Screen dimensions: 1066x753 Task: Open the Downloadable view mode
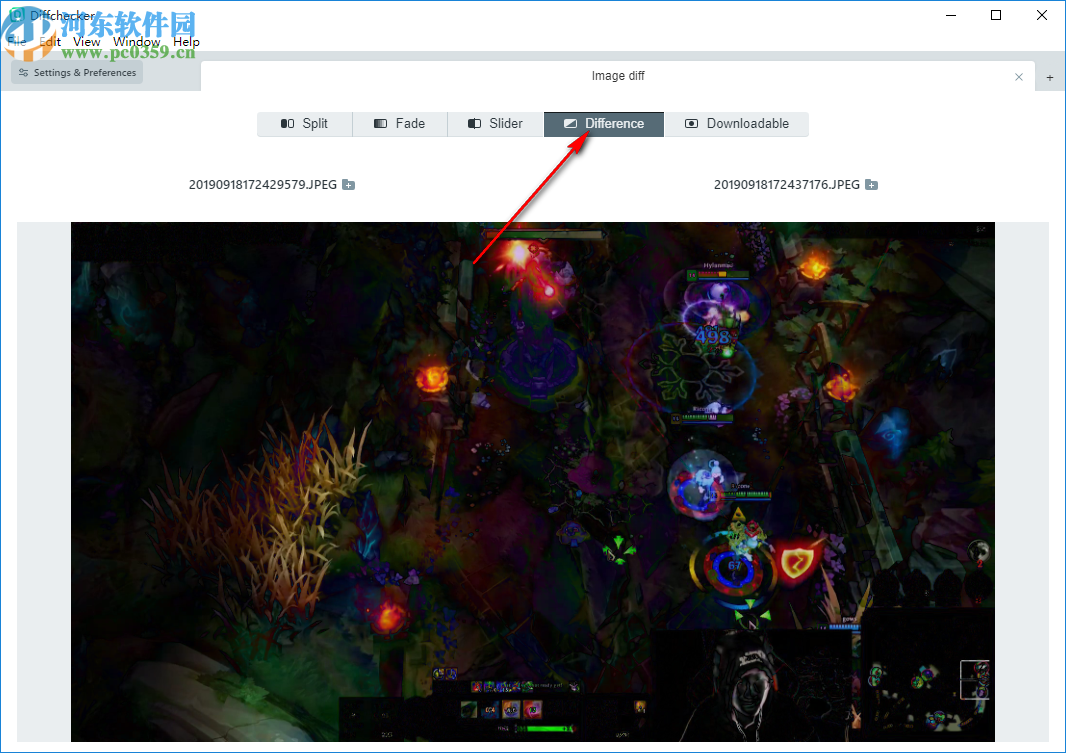(x=737, y=124)
